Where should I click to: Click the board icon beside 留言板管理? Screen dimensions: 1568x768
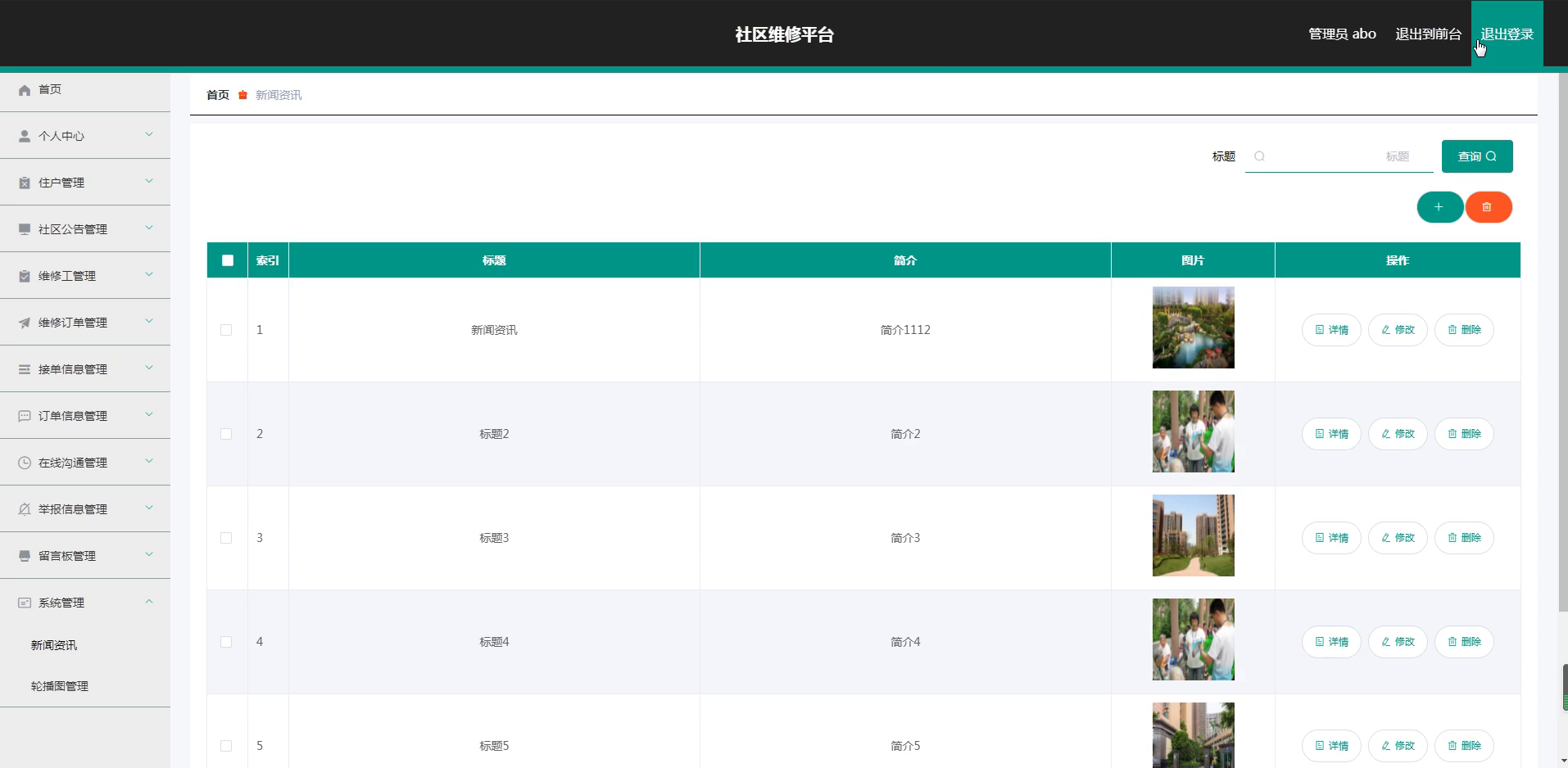tap(25, 556)
